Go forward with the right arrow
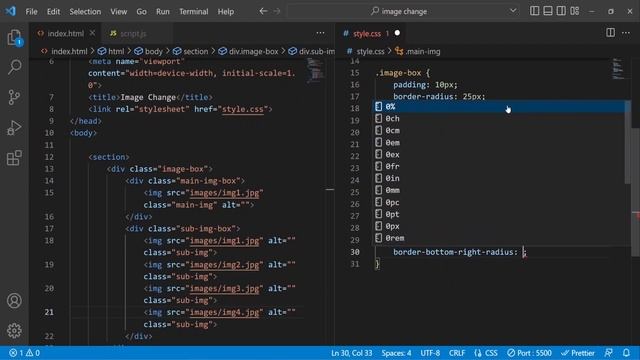This screenshot has width=640, height=360. pyautogui.click(x=277, y=11)
